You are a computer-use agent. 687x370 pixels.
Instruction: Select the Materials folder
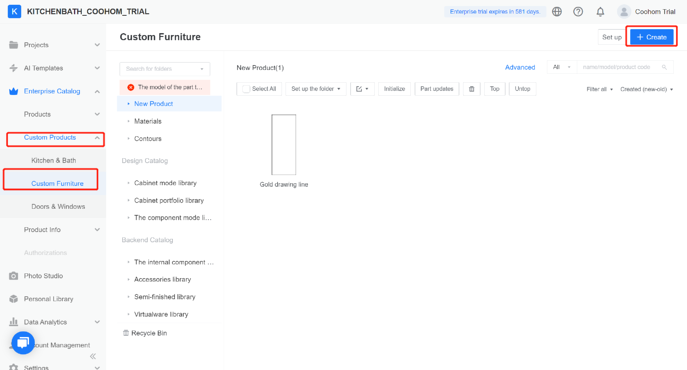(148, 121)
